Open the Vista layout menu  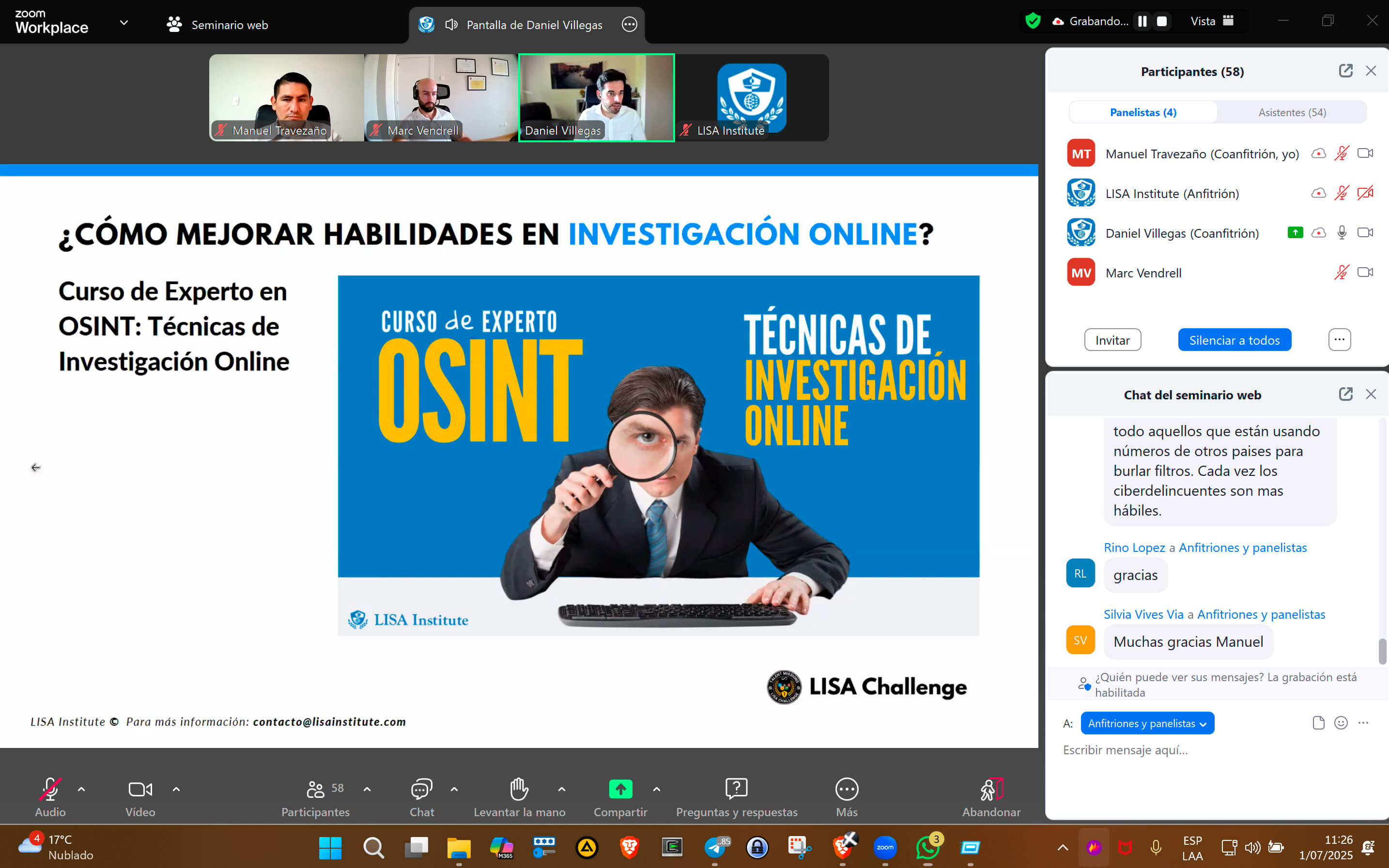(x=1212, y=21)
